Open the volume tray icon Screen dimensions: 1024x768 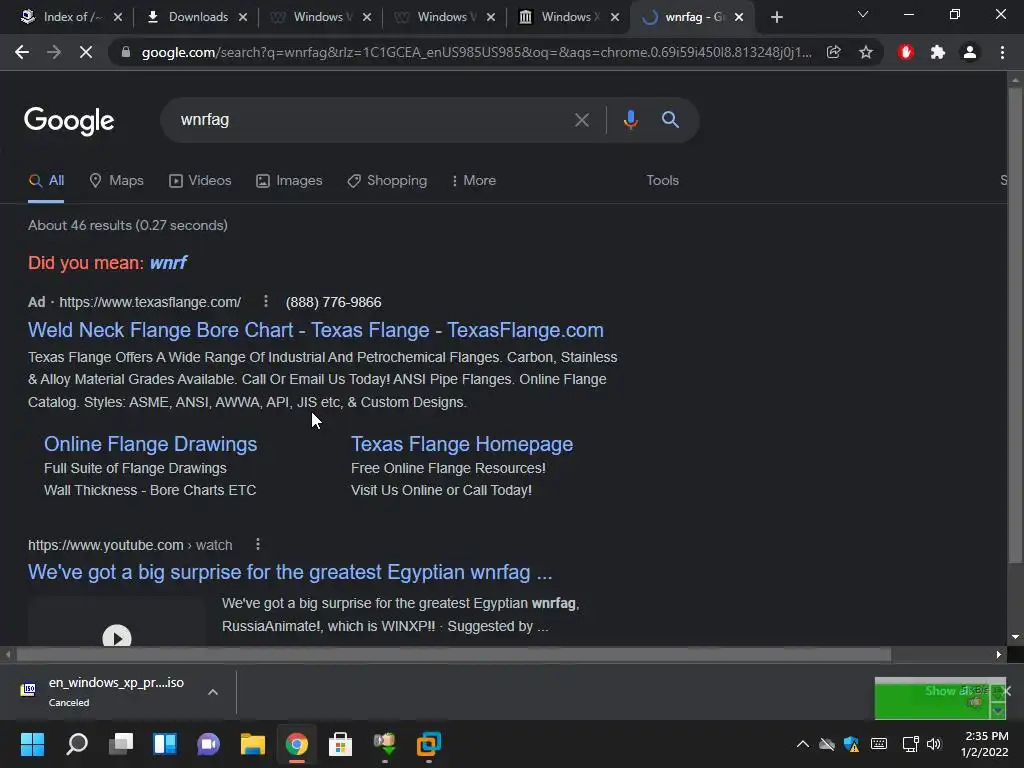click(934, 744)
